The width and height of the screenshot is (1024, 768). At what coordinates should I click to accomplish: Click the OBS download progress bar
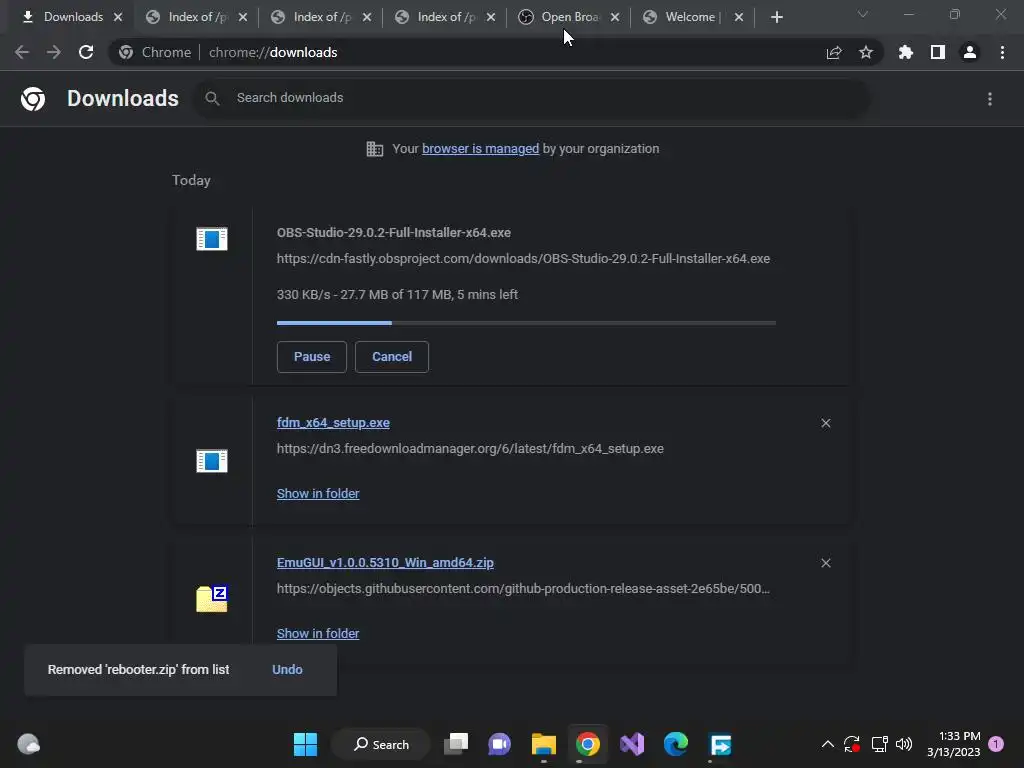pyautogui.click(x=526, y=323)
